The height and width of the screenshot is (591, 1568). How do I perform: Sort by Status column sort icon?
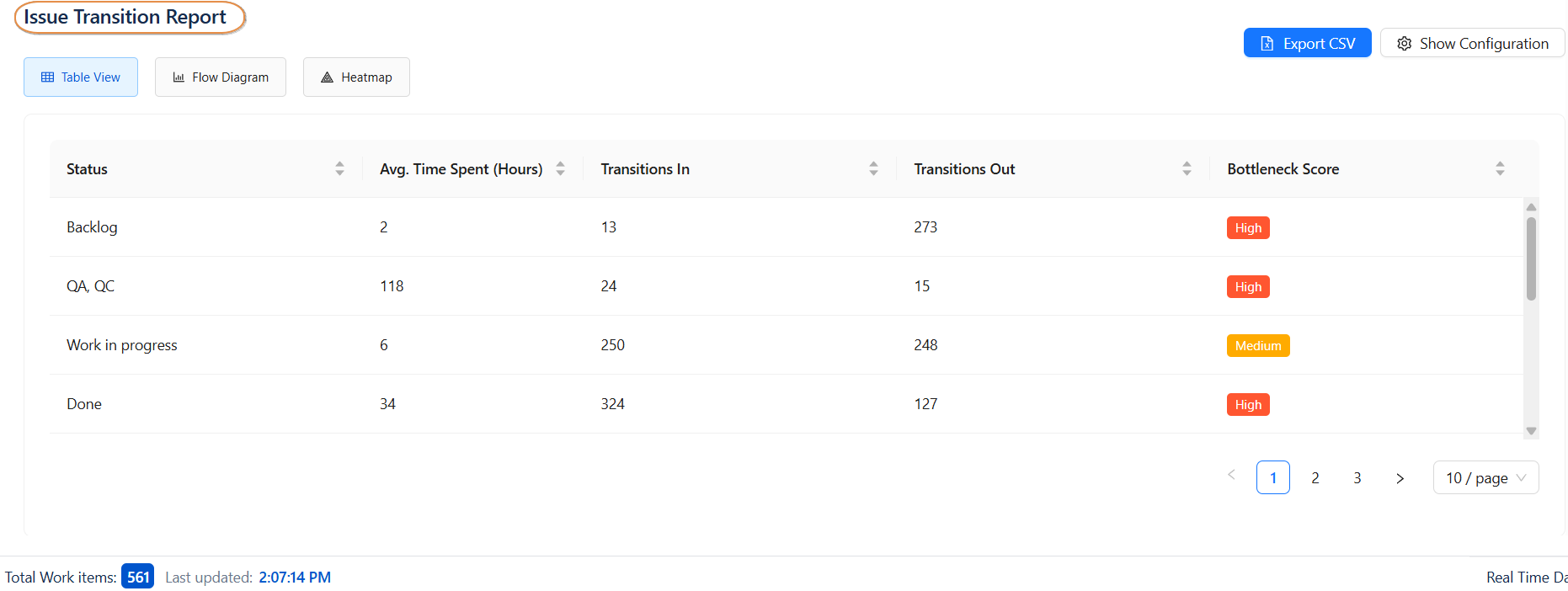pyautogui.click(x=339, y=168)
